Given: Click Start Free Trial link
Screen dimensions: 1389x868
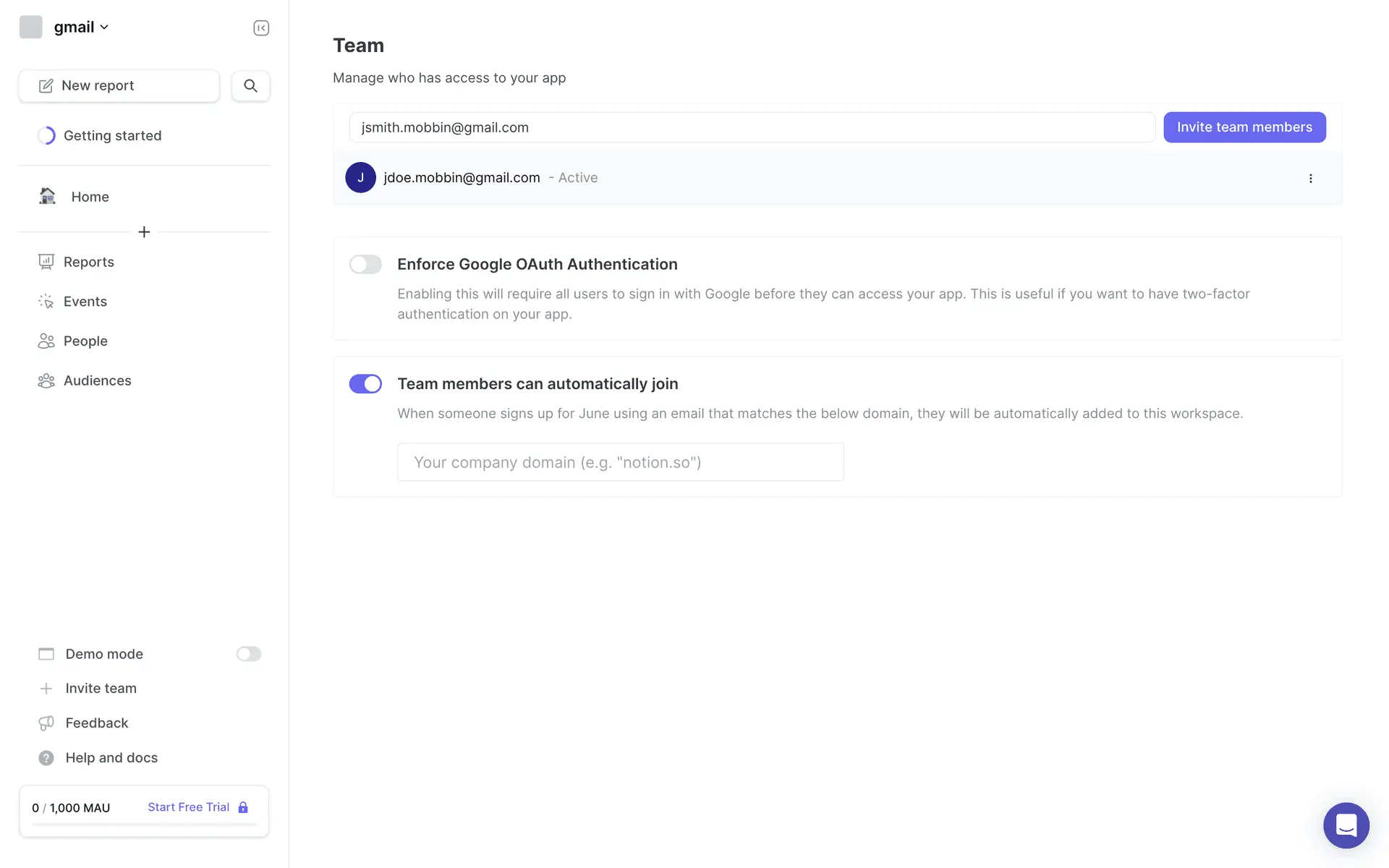Looking at the screenshot, I should (189, 807).
